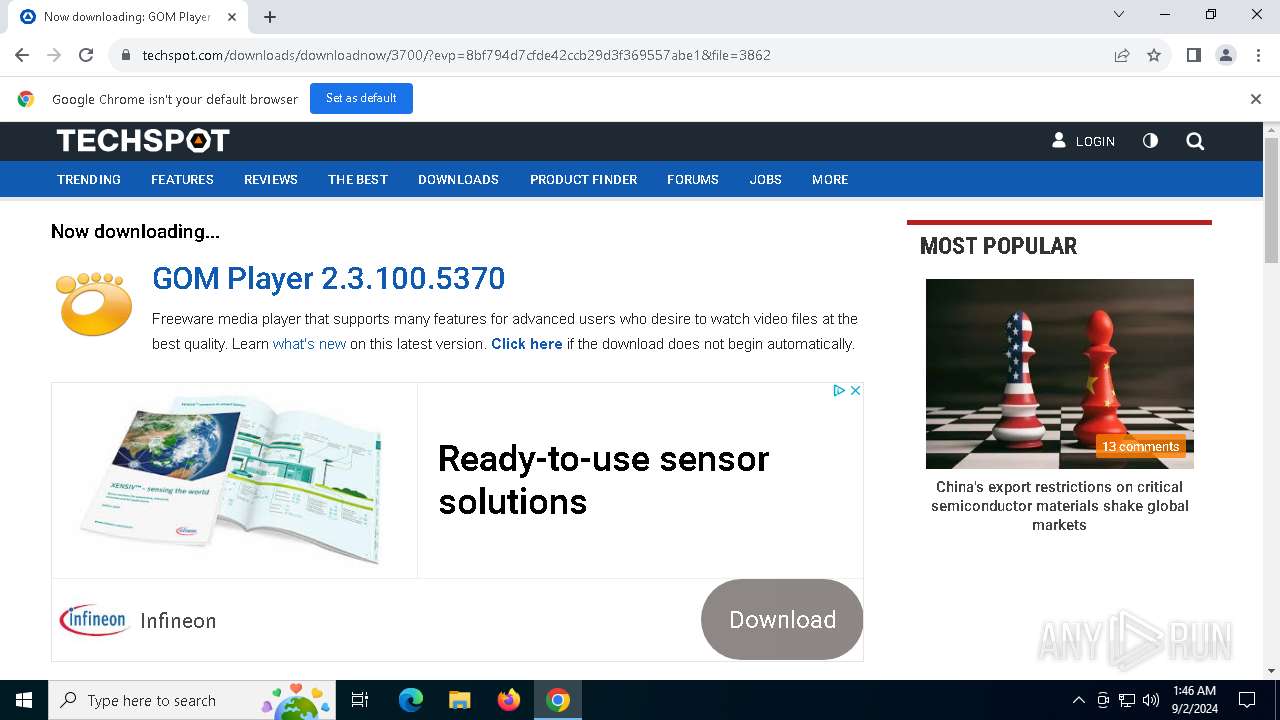Click the 'Click here' download link
The image size is (1280, 720).
[x=527, y=344]
